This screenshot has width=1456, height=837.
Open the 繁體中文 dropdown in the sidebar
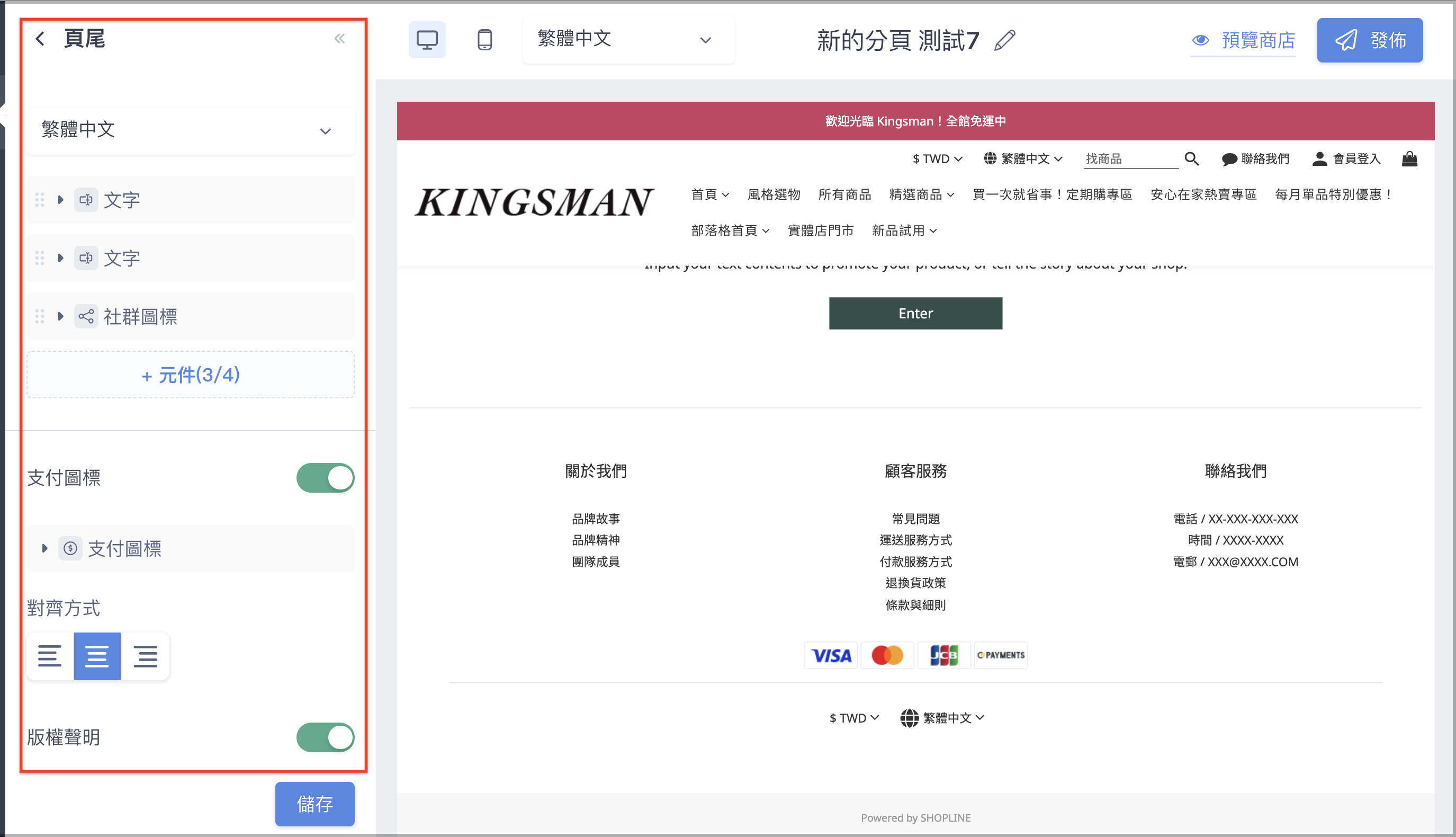click(191, 130)
